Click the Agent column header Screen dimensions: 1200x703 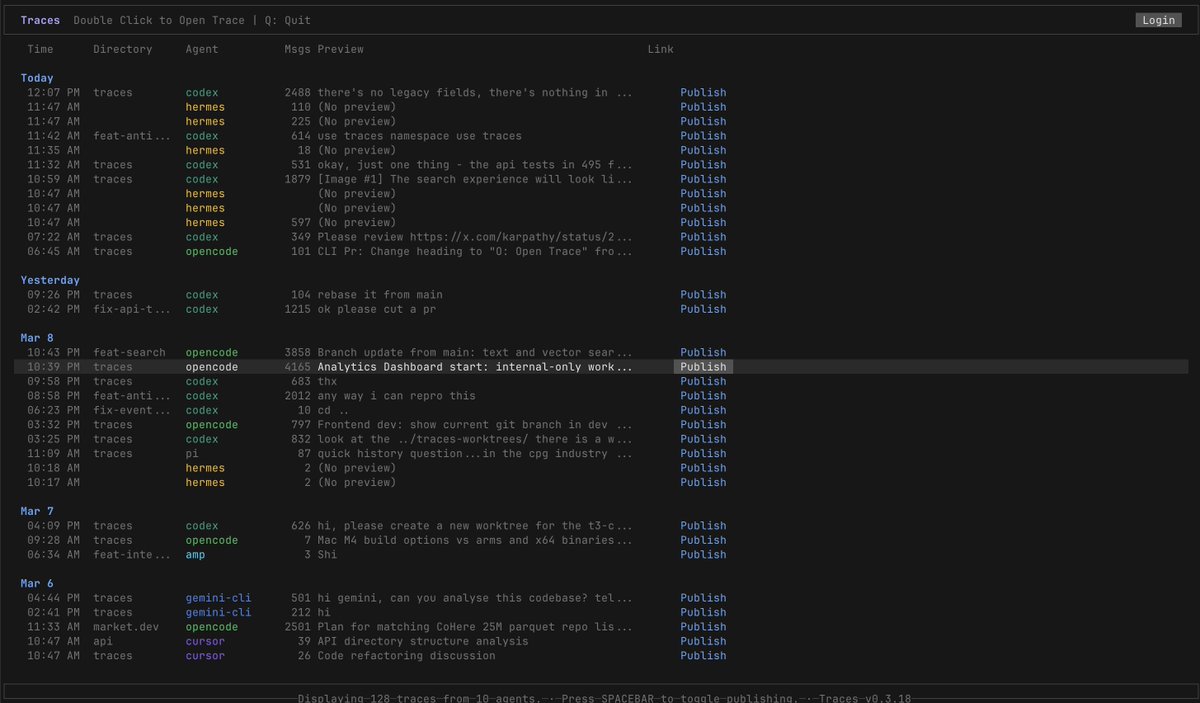click(202, 49)
